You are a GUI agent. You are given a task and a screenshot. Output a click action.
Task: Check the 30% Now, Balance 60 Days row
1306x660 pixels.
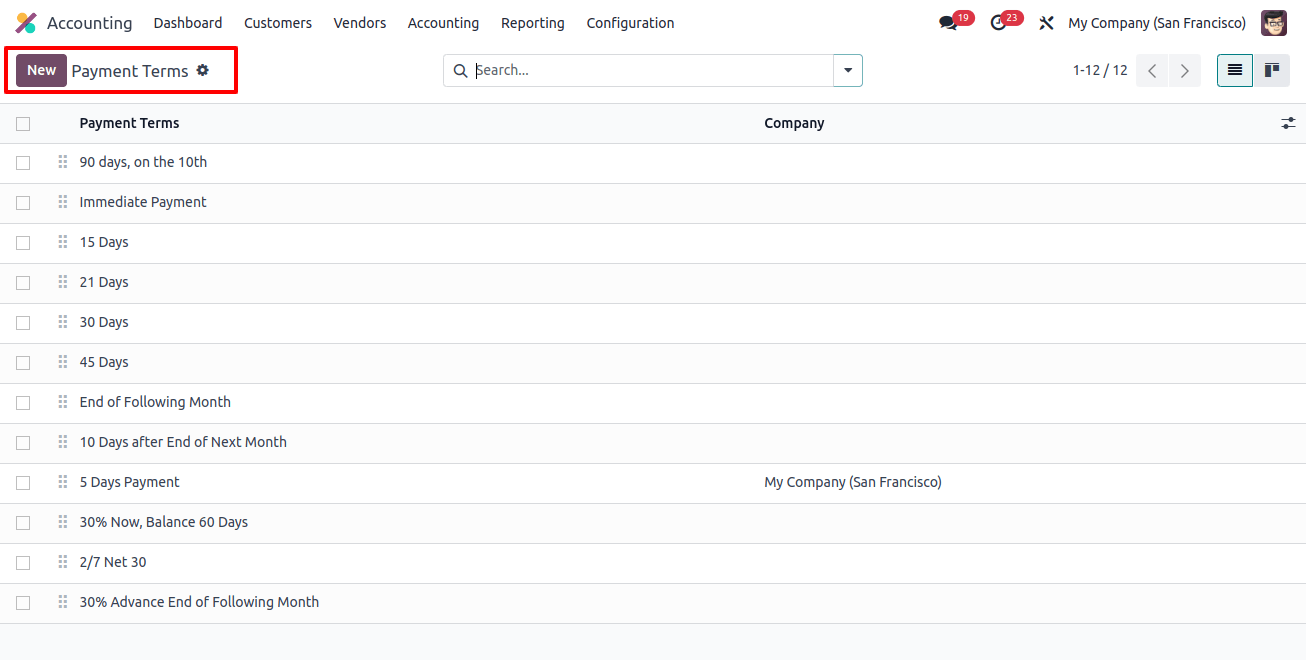23,523
